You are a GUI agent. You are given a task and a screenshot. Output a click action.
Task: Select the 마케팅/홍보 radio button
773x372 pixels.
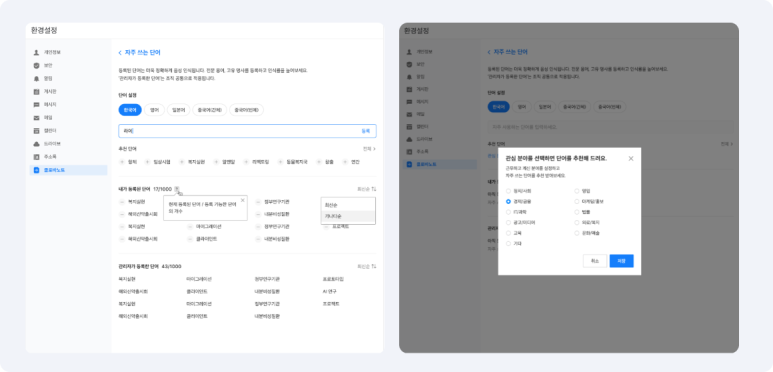click(x=577, y=202)
